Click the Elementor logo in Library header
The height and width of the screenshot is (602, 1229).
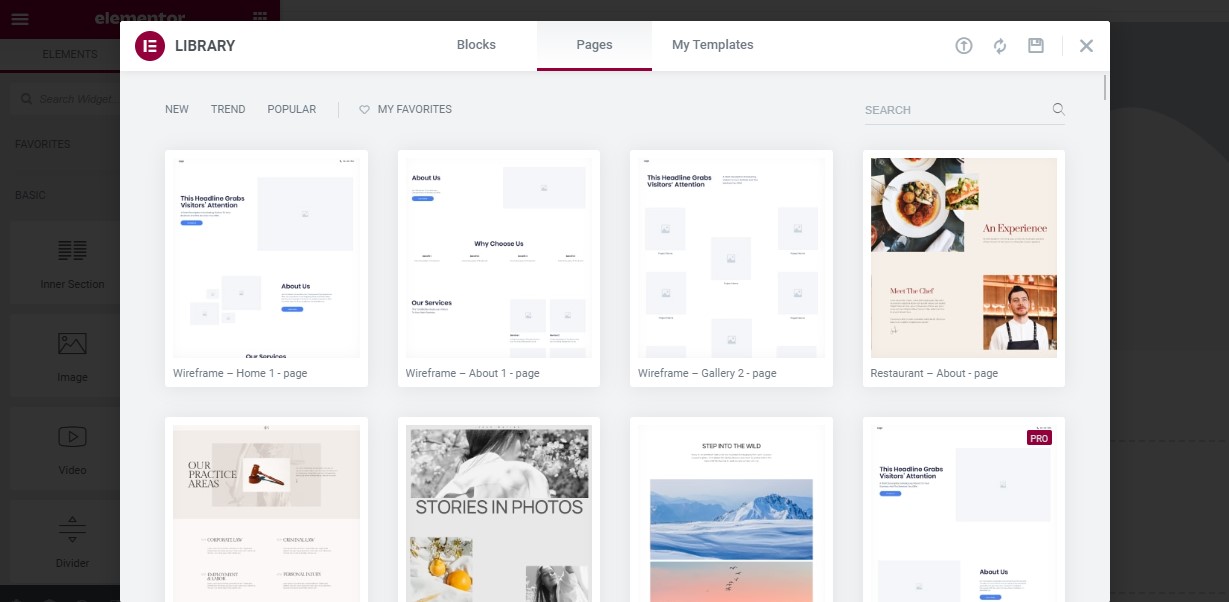click(x=150, y=46)
